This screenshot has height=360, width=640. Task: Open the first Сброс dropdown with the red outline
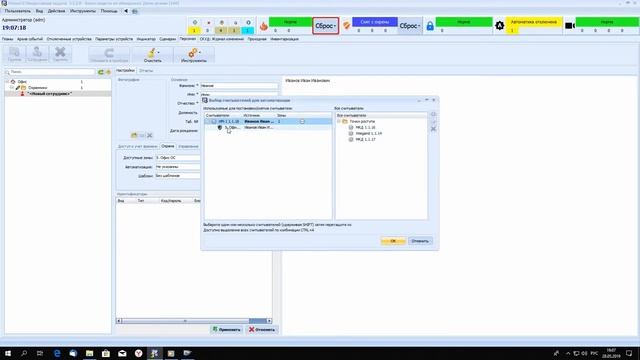325,26
